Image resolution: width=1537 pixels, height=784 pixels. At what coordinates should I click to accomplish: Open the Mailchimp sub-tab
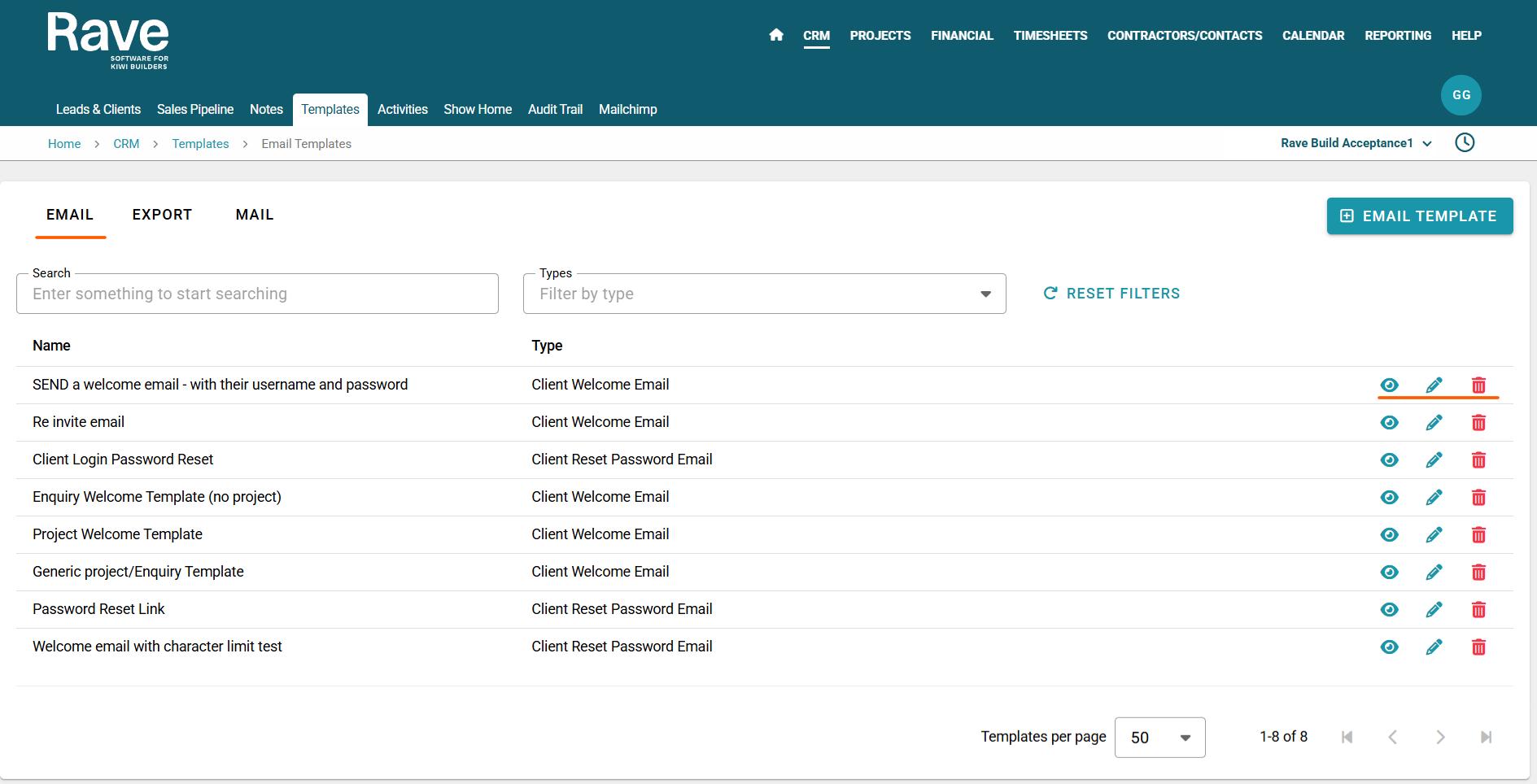coord(628,110)
